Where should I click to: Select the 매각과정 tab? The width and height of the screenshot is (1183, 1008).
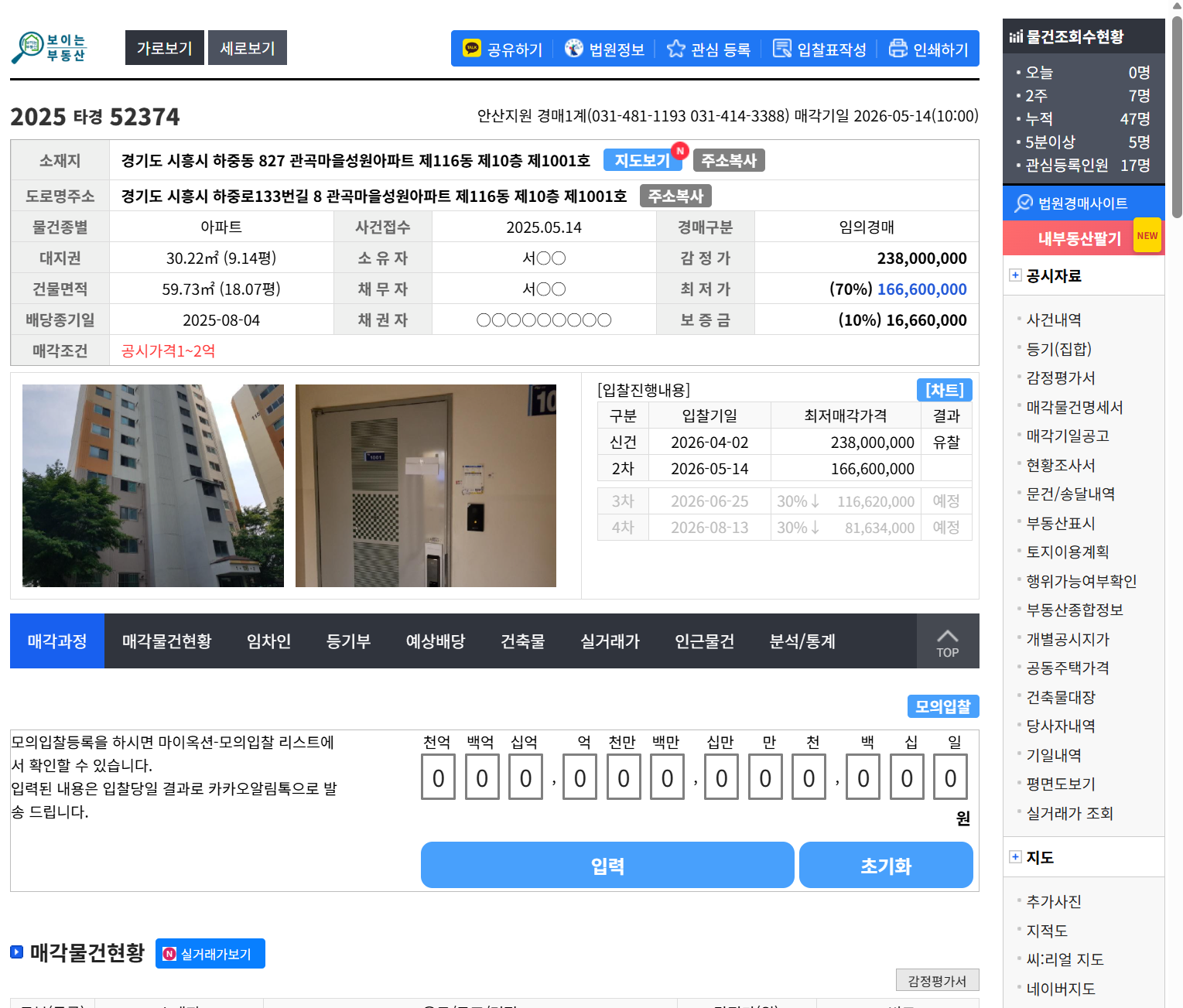57,641
